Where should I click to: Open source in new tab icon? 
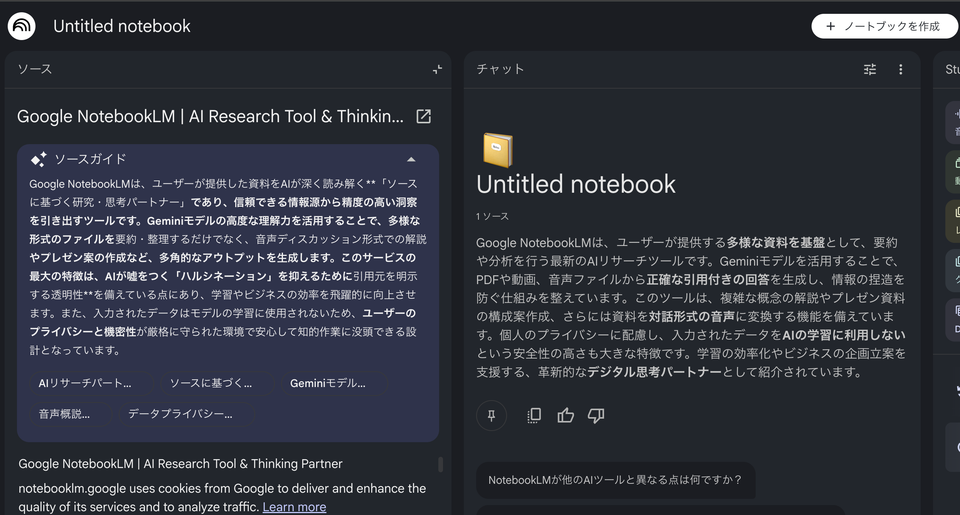(424, 116)
